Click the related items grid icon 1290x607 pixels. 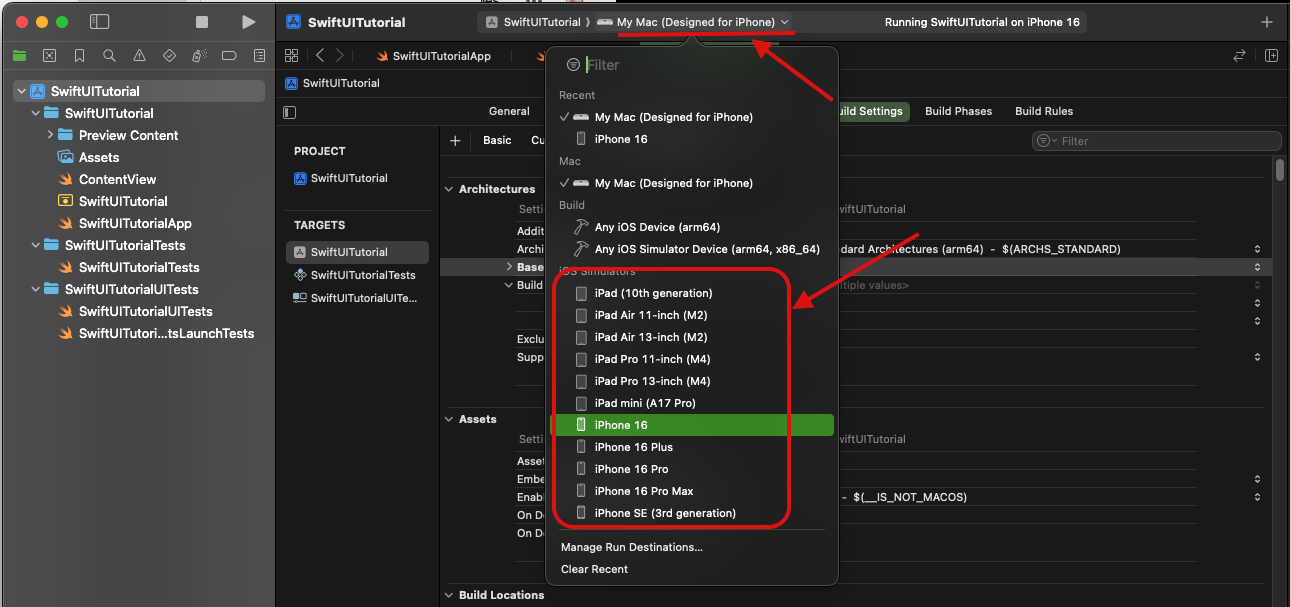292,56
